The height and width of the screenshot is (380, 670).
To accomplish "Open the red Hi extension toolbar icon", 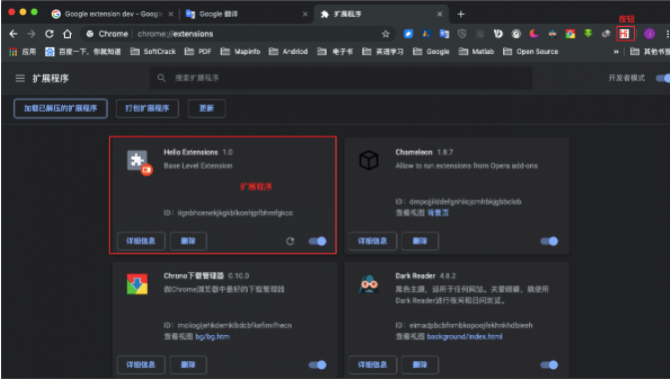I will point(624,34).
